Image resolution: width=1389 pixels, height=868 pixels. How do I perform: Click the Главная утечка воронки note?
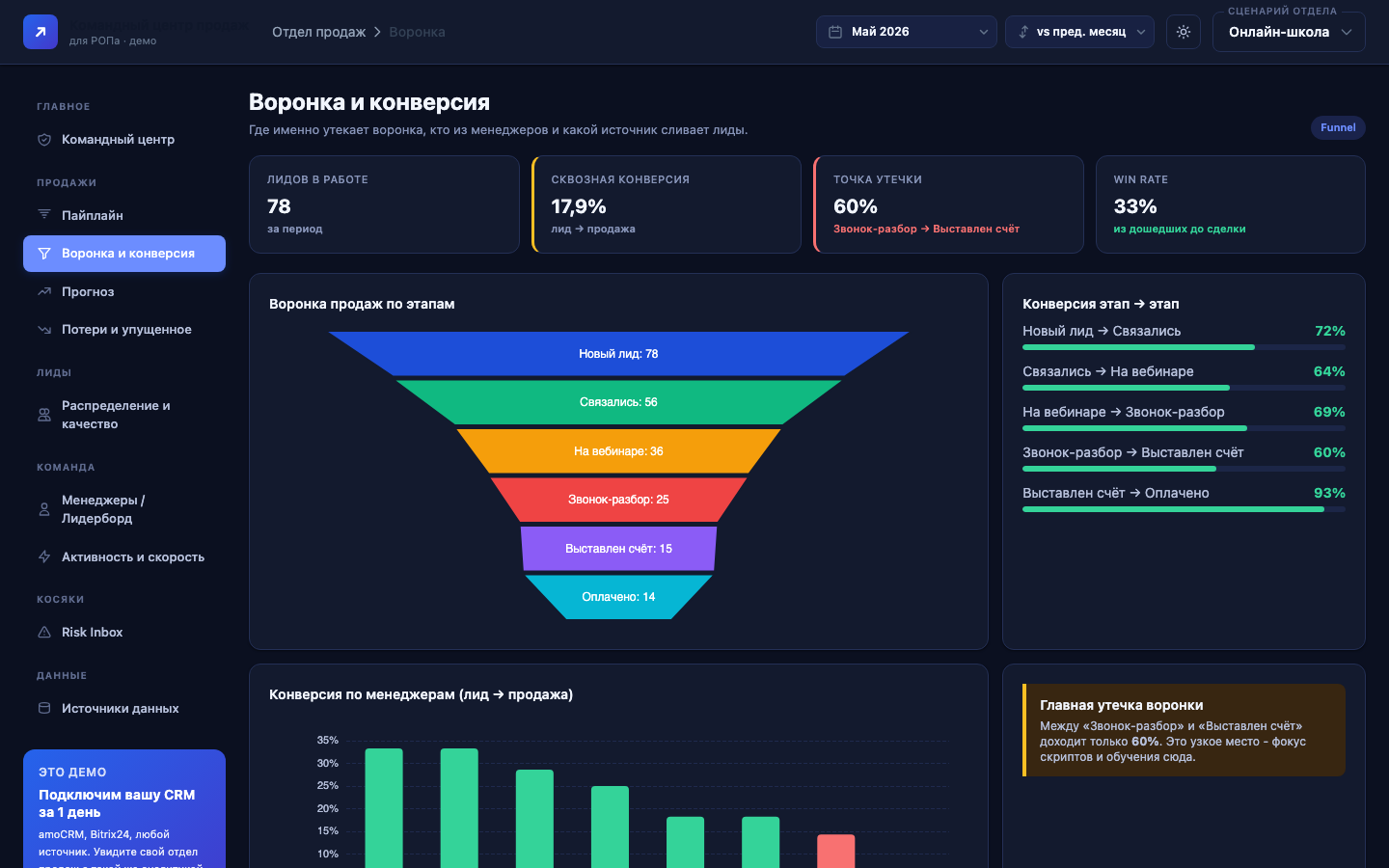click(x=1184, y=730)
